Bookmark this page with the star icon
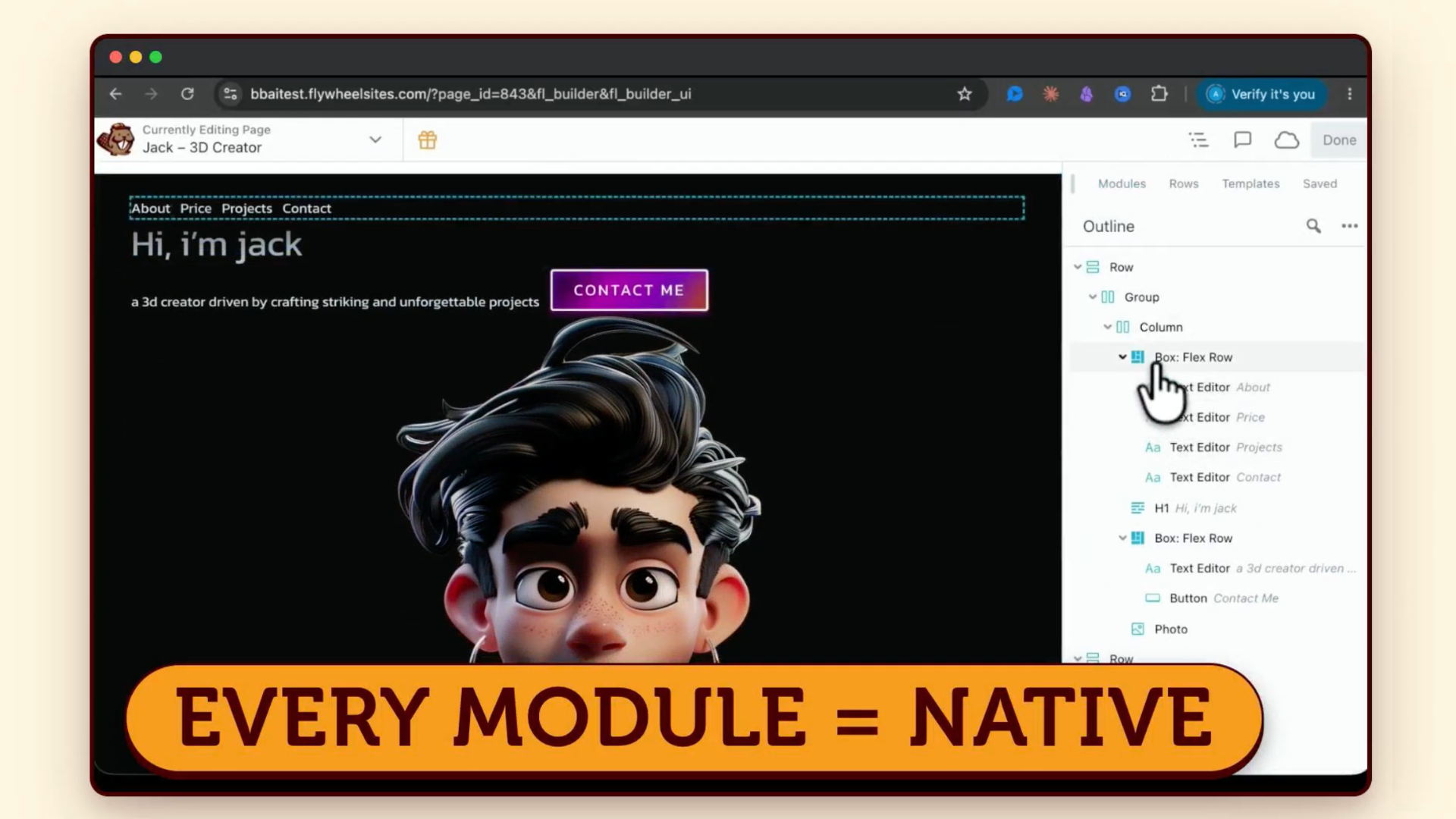The height and width of the screenshot is (819, 1456). pos(965,94)
